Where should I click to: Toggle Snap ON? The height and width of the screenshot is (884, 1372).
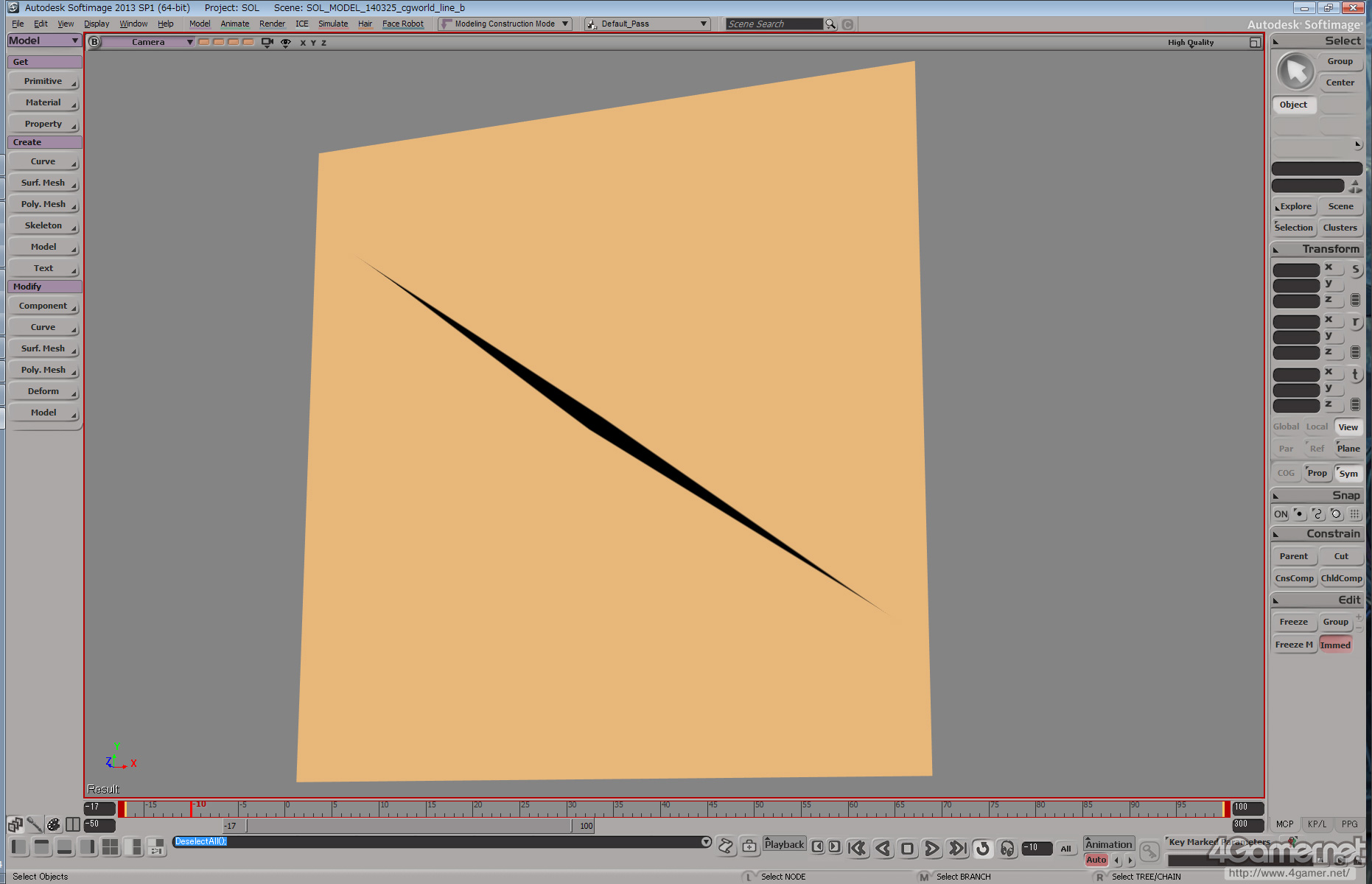[1281, 514]
